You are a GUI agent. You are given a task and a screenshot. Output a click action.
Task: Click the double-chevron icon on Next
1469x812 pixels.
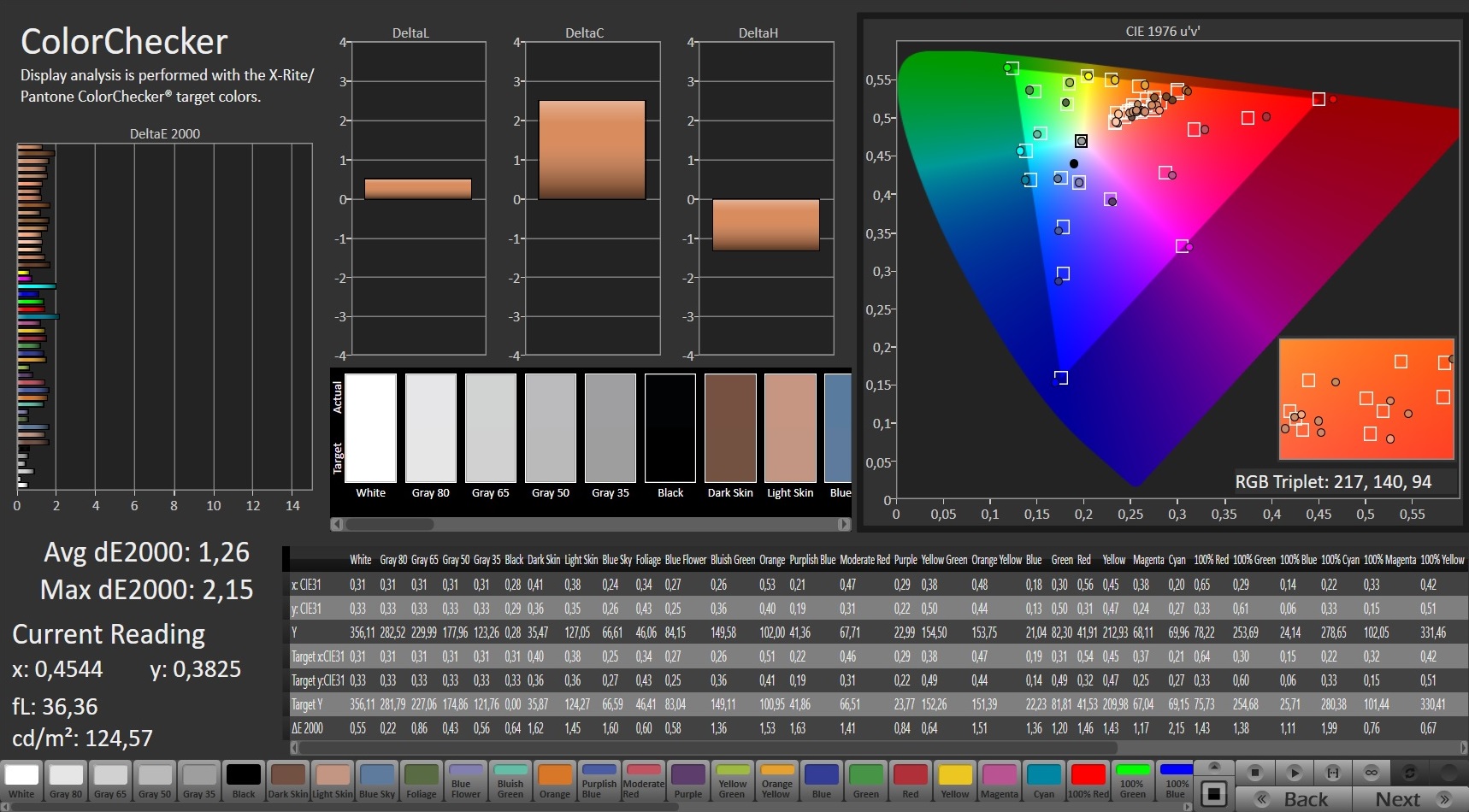pos(1444,799)
